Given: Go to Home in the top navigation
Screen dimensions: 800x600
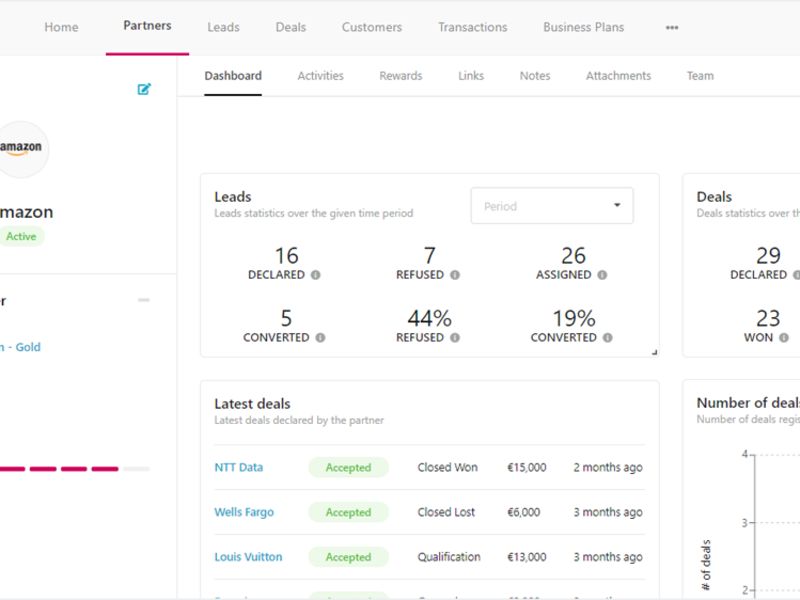Looking at the screenshot, I should click(x=61, y=27).
